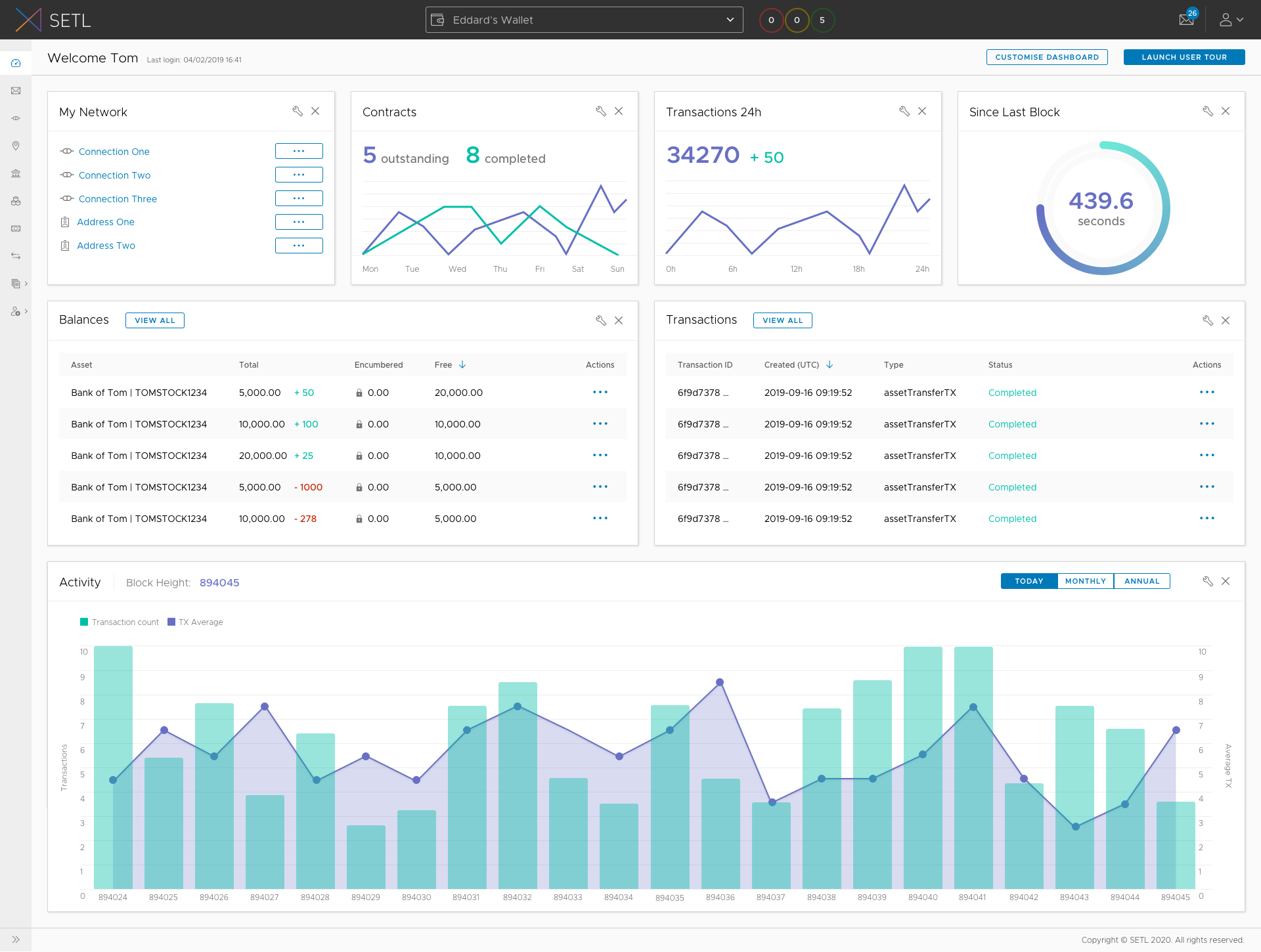Switch Activity chart to Today

pos(1029,581)
